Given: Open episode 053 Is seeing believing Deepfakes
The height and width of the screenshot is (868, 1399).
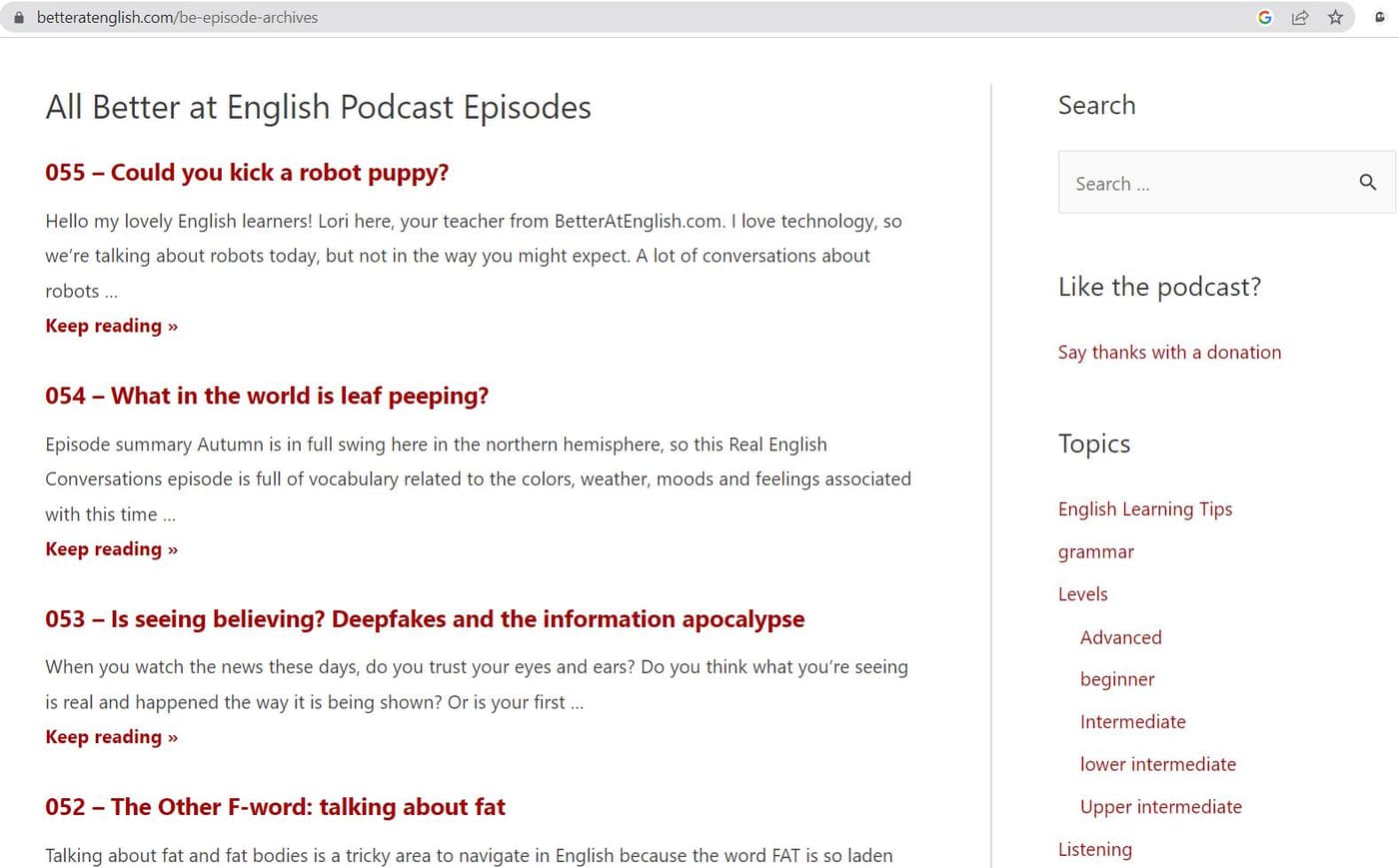Looking at the screenshot, I should [425, 619].
